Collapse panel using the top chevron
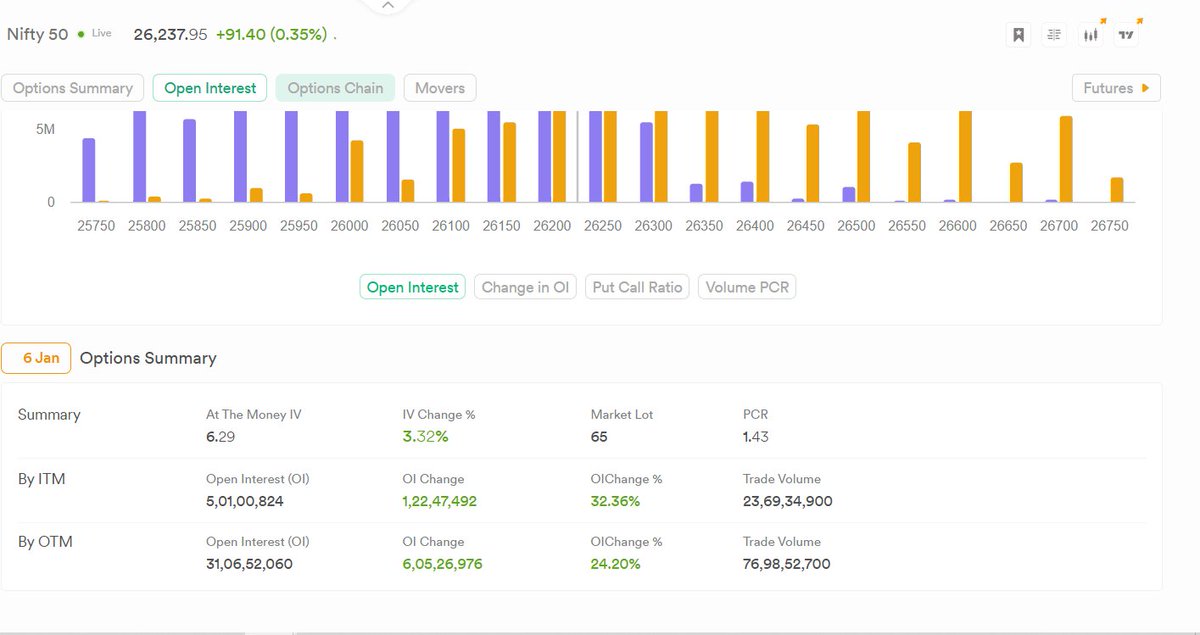The image size is (1200, 635). [x=388, y=5]
